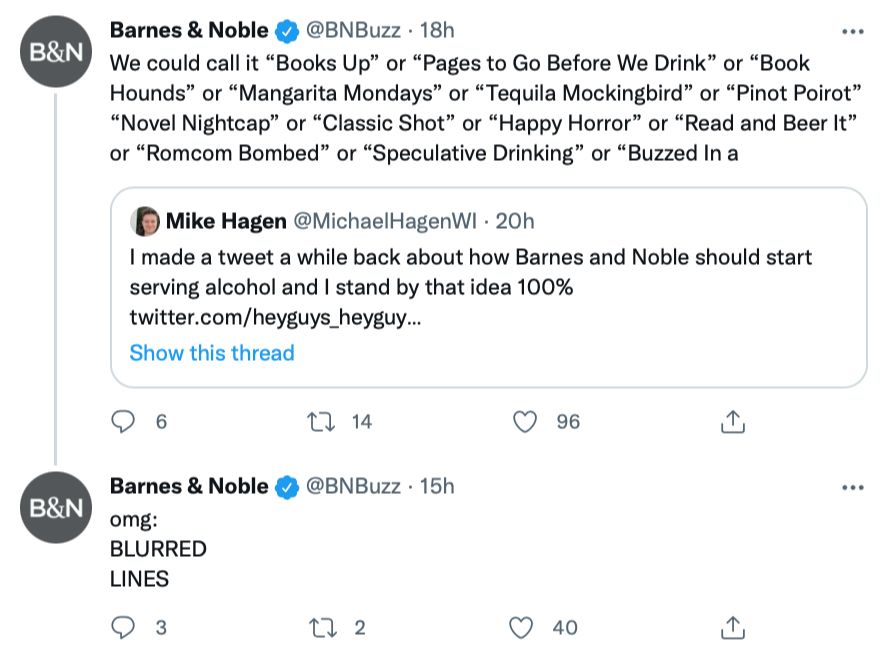Open more options for the BLURRED LINES tweet
Viewport: 892px width, 657px height.
pos(852,487)
